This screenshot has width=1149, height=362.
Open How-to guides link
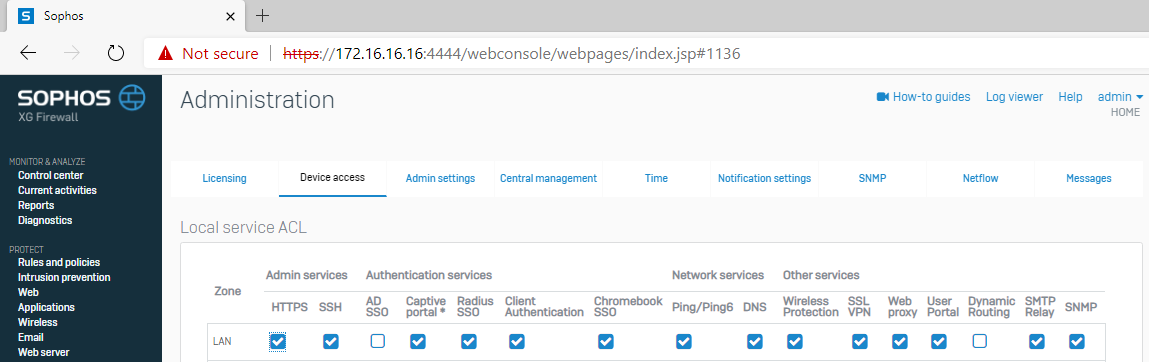coord(931,97)
